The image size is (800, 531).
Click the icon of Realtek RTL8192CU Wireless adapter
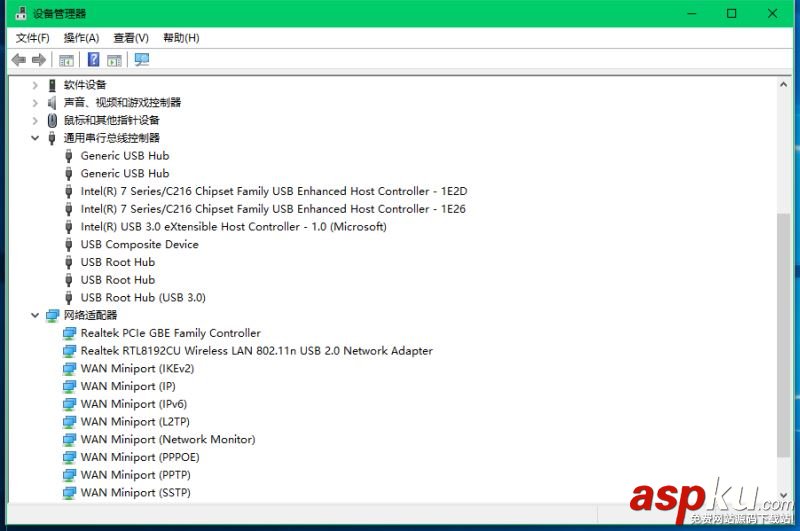click(69, 351)
